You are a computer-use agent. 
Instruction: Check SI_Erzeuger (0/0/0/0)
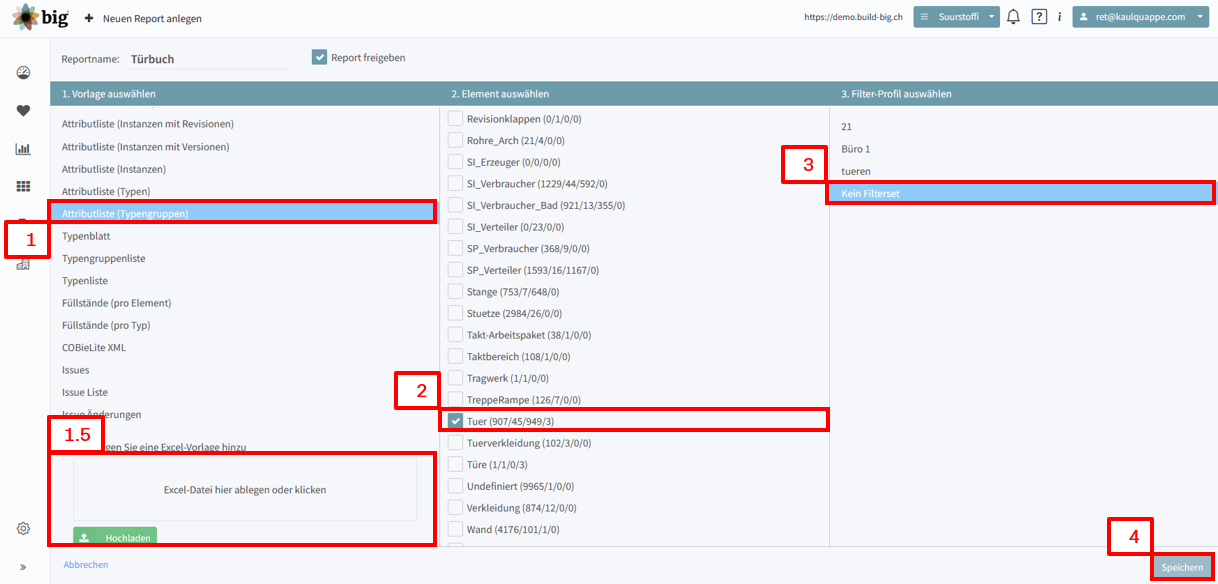(455, 162)
